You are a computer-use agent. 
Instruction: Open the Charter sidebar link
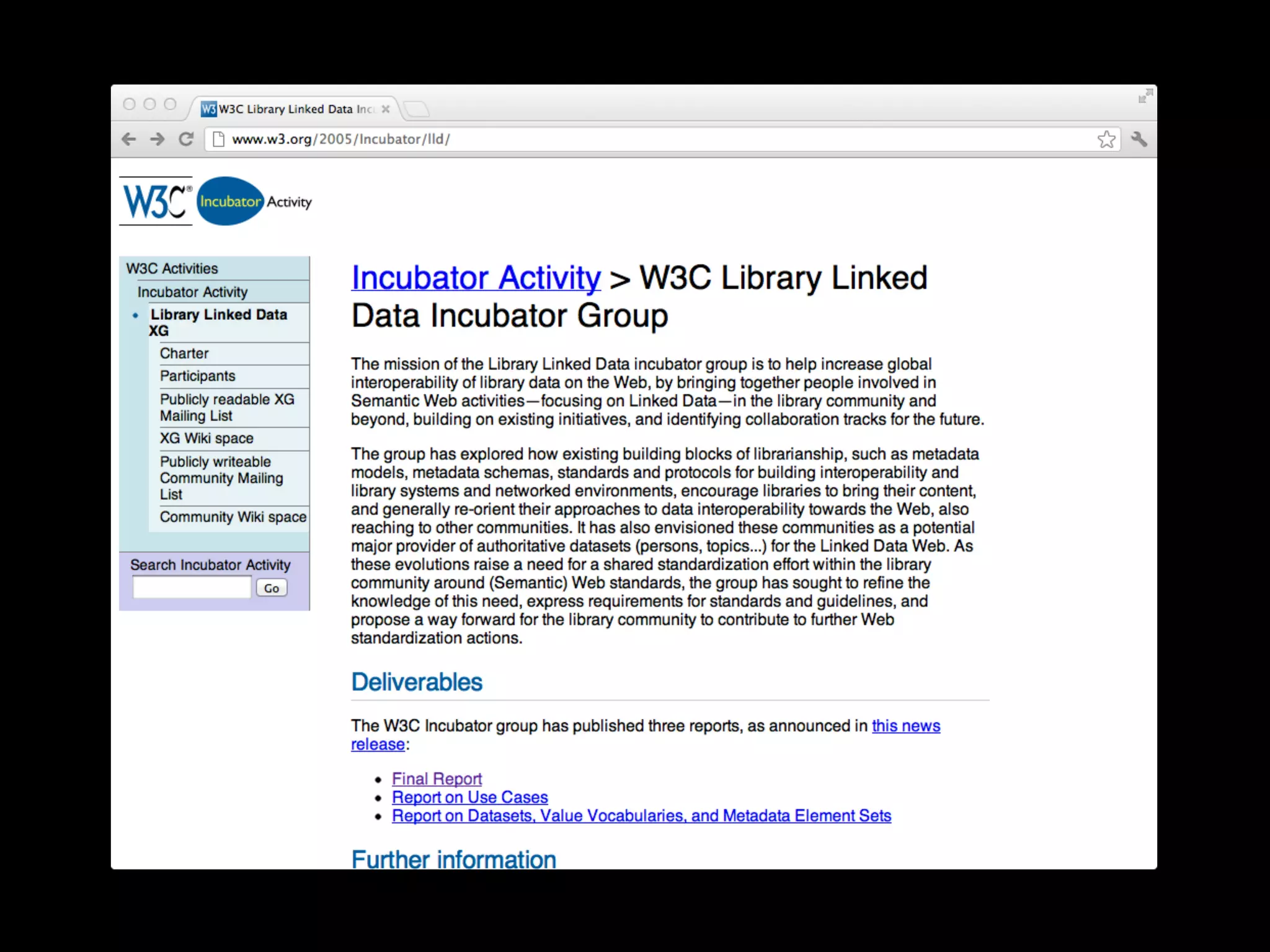[184, 353]
